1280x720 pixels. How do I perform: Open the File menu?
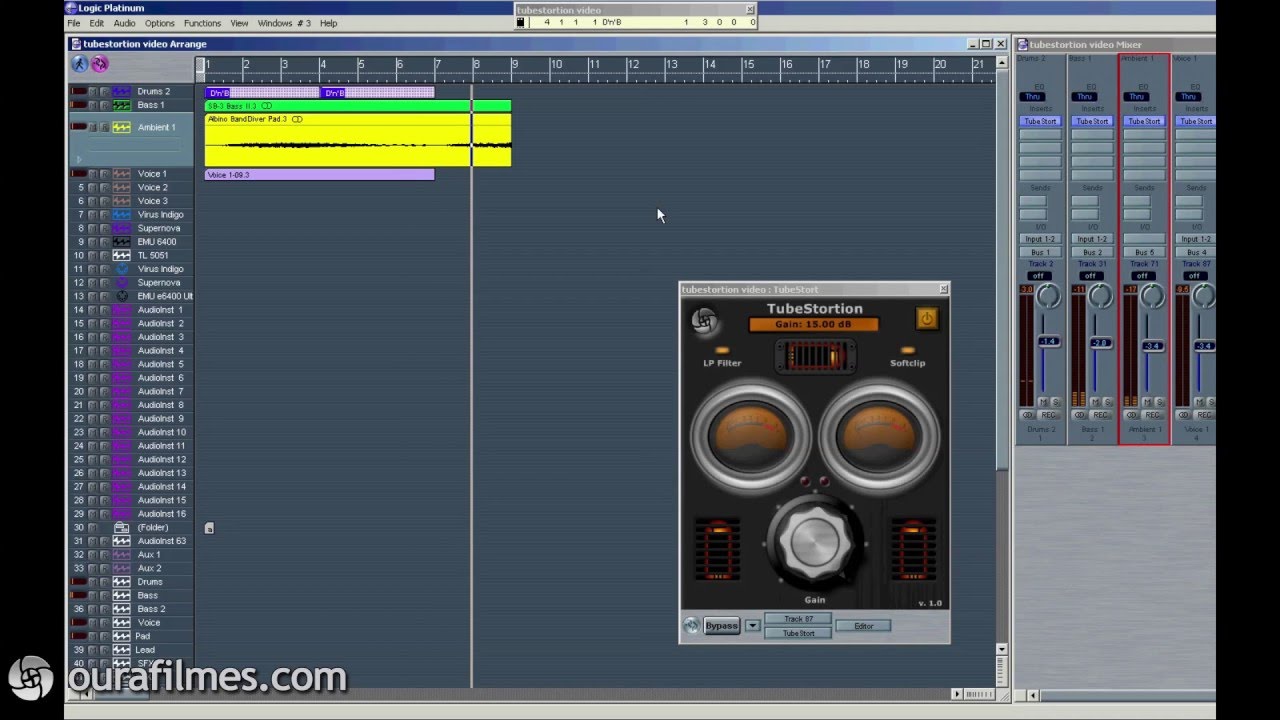point(74,23)
